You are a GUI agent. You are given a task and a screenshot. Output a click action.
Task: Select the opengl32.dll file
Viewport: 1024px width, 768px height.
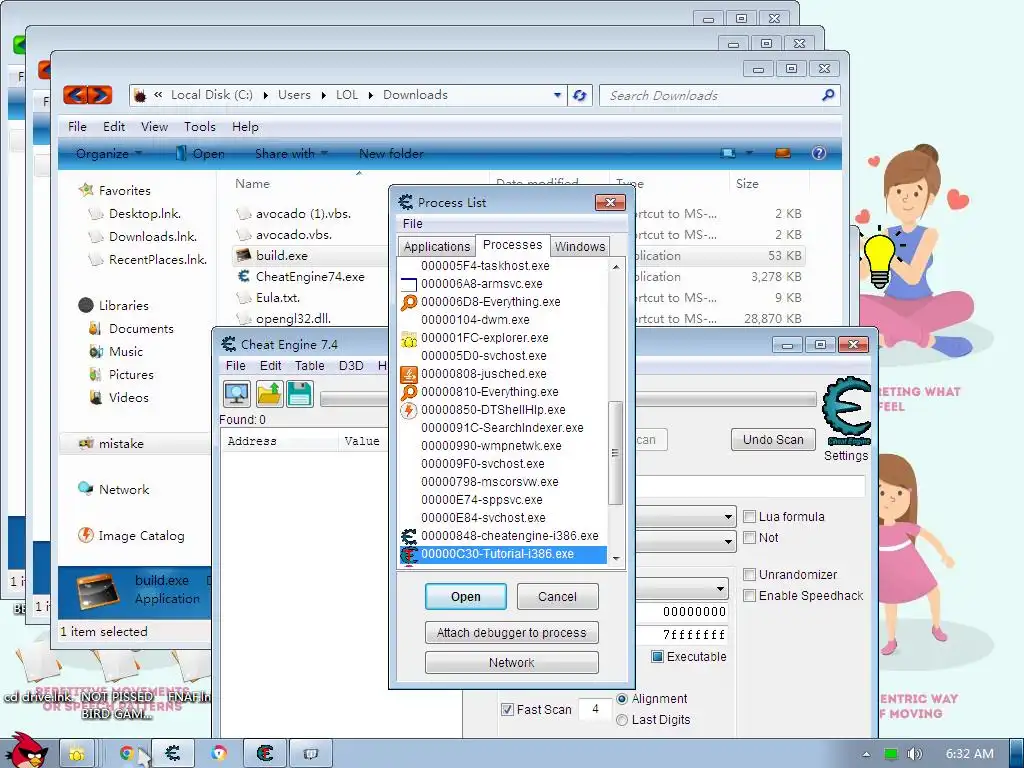293,319
